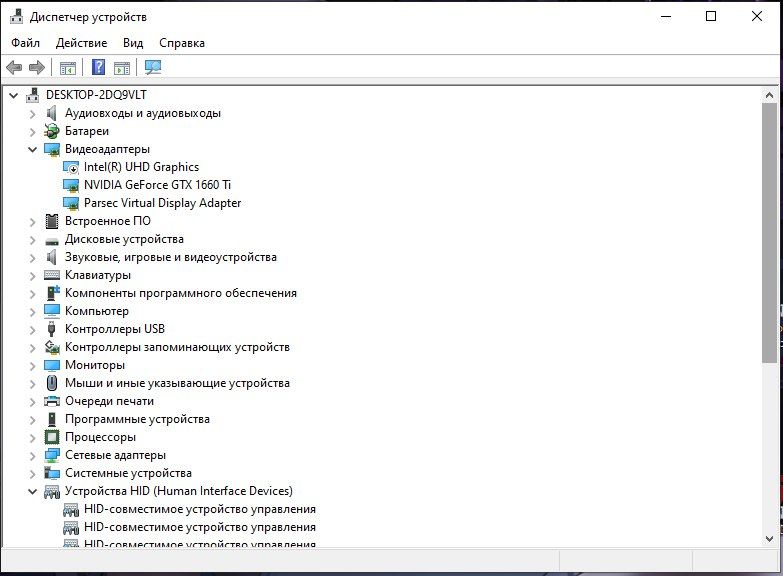
Task: Collapse the Устройства HID category
Action: tap(32, 491)
